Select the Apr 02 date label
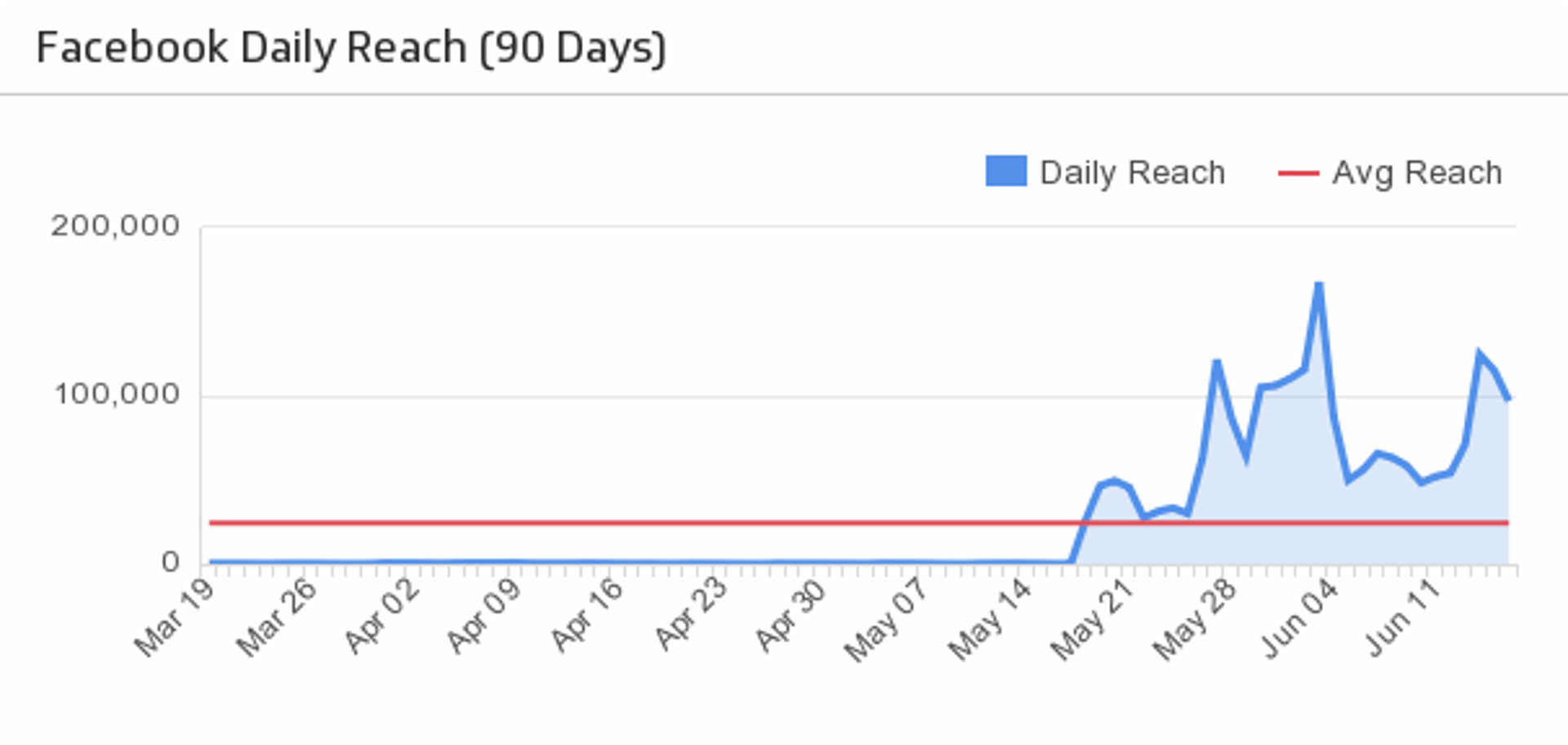 [x=381, y=617]
